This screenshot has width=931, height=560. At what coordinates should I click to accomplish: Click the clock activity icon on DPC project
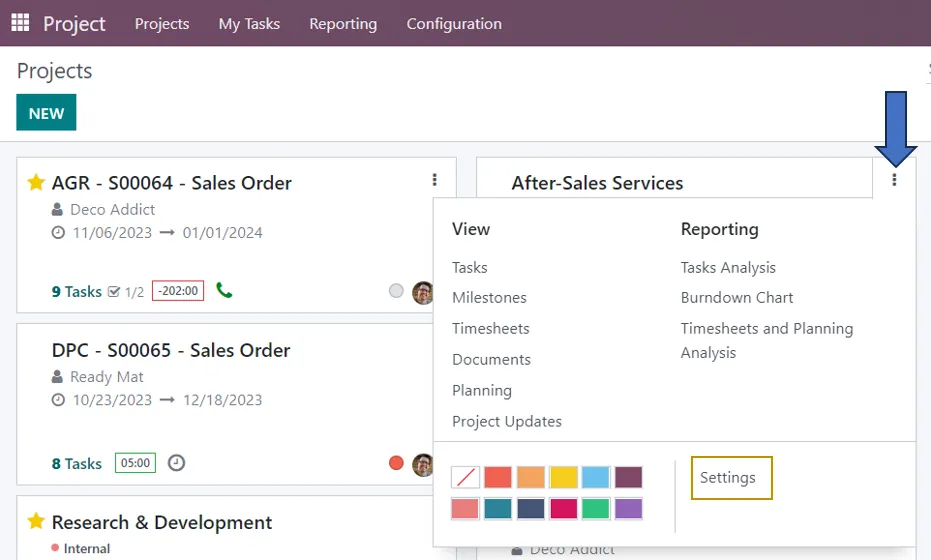(x=176, y=463)
